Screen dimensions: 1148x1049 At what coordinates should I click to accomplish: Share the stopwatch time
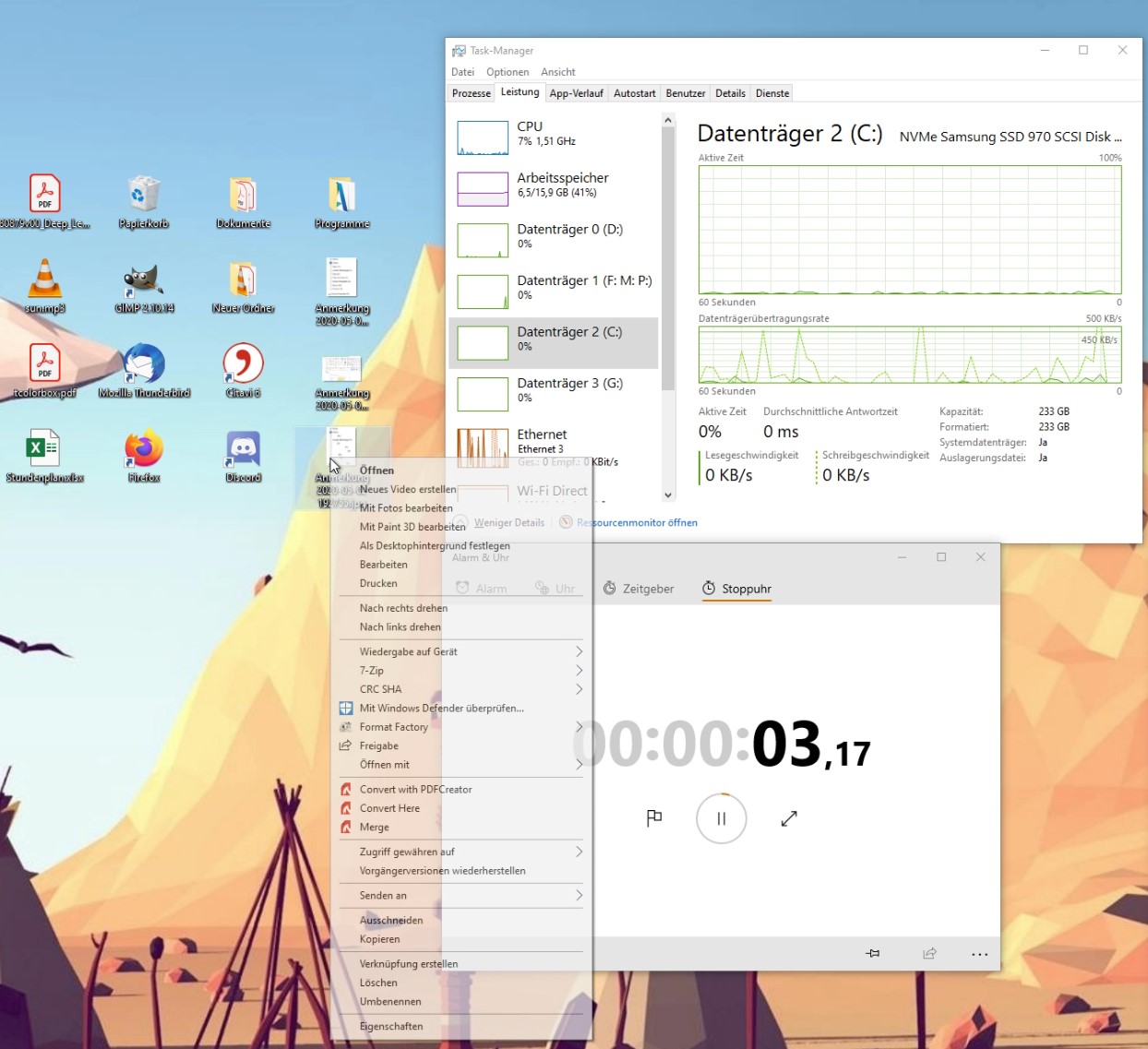click(929, 953)
